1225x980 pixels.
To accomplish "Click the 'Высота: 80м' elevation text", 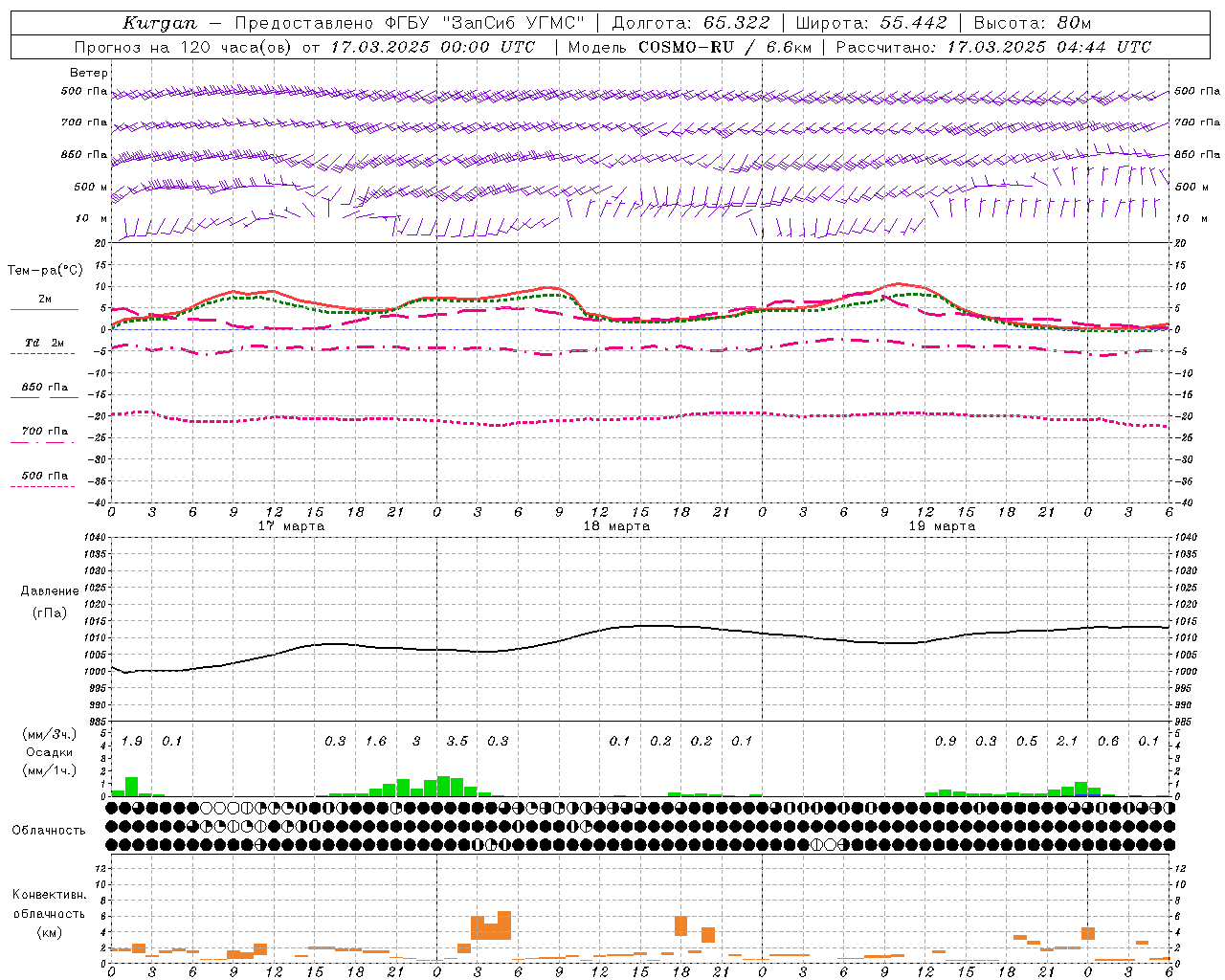I will coord(1033,23).
